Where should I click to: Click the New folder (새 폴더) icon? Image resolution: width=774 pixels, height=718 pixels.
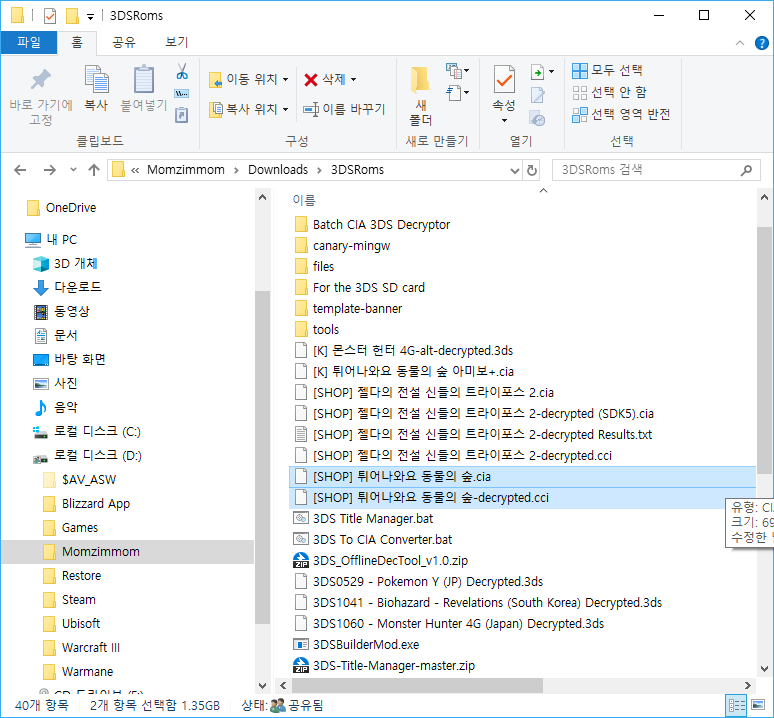point(420,80)
